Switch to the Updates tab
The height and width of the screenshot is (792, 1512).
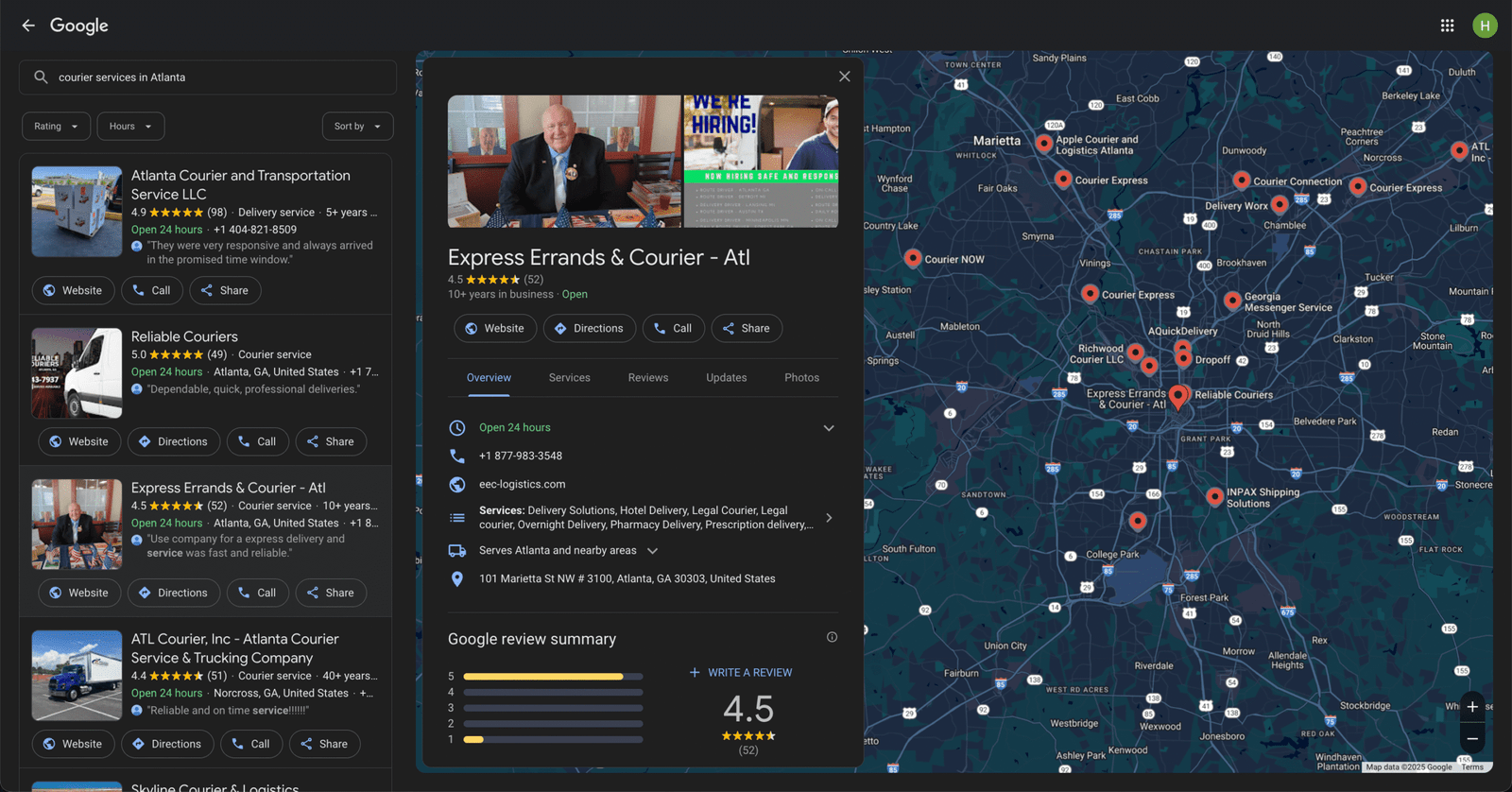pyautogui.click(x=727, y=377)
